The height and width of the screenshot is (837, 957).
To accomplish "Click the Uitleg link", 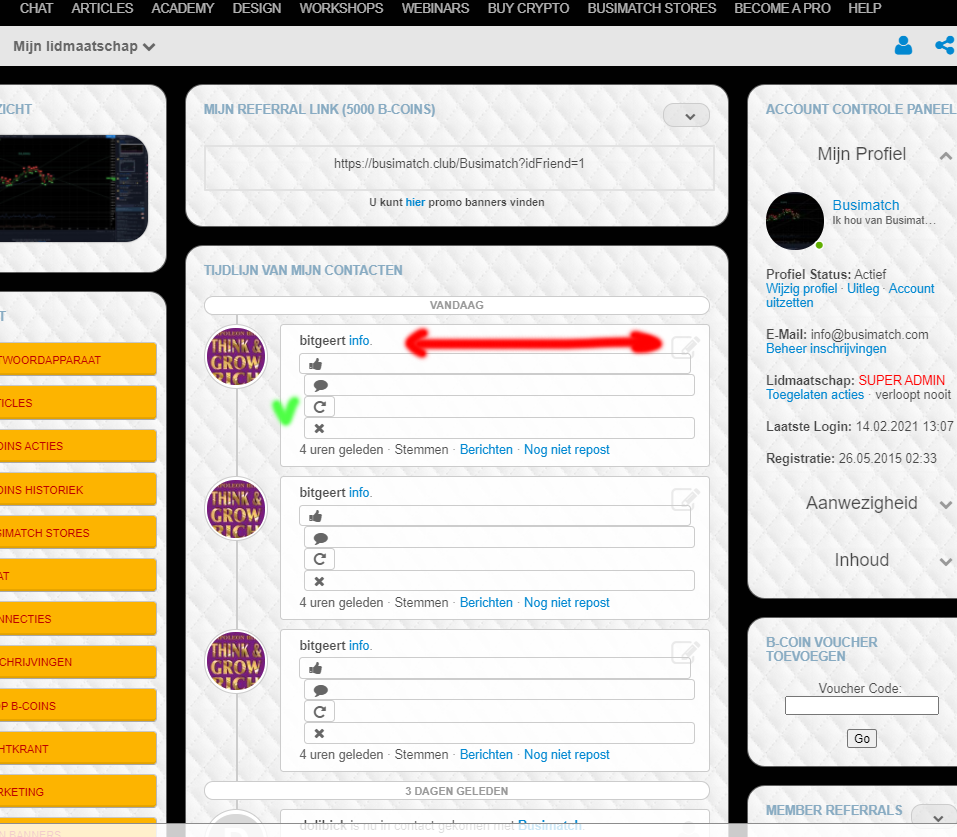I will click(863, 289).
